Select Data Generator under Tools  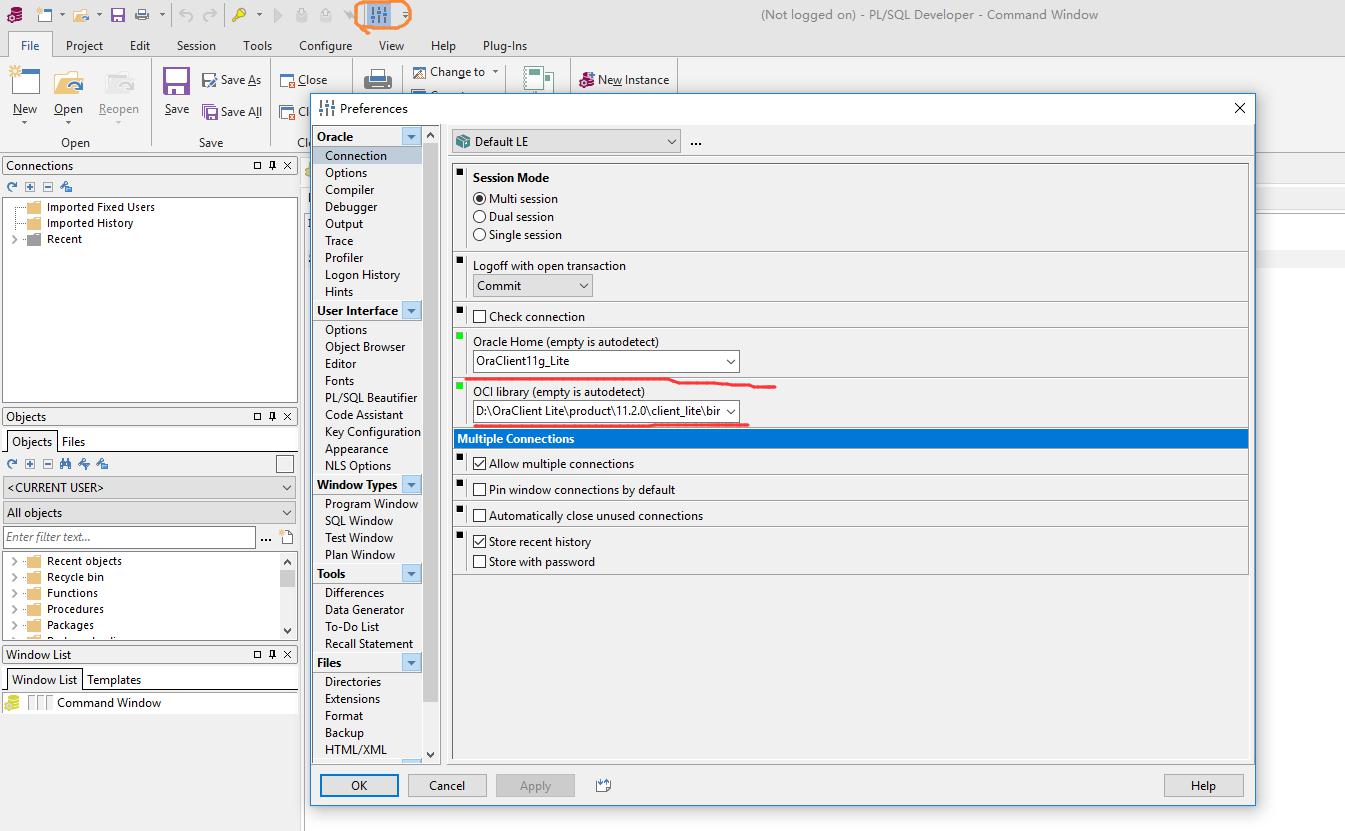(364, 610)
